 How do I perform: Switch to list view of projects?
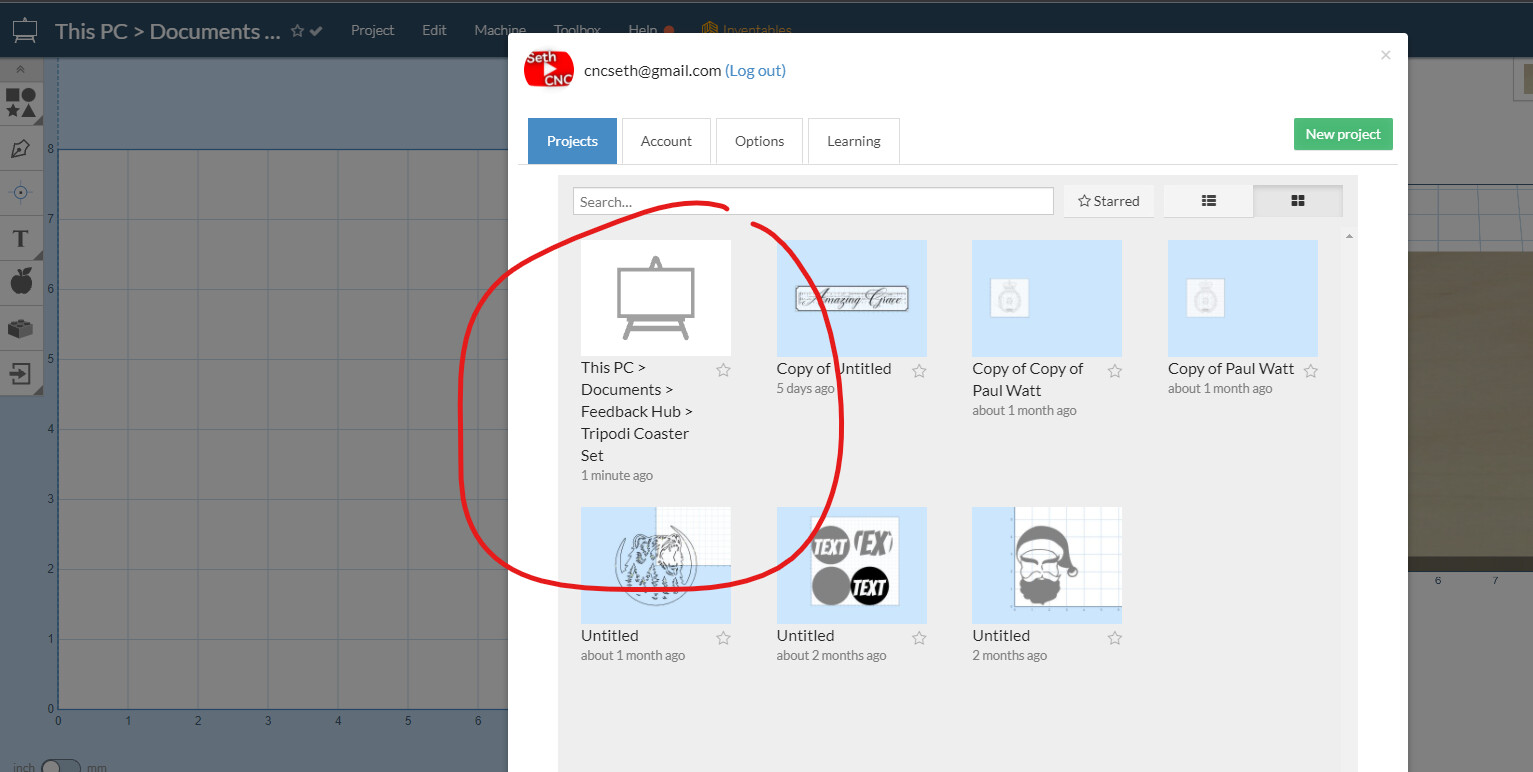(1208, 201)
